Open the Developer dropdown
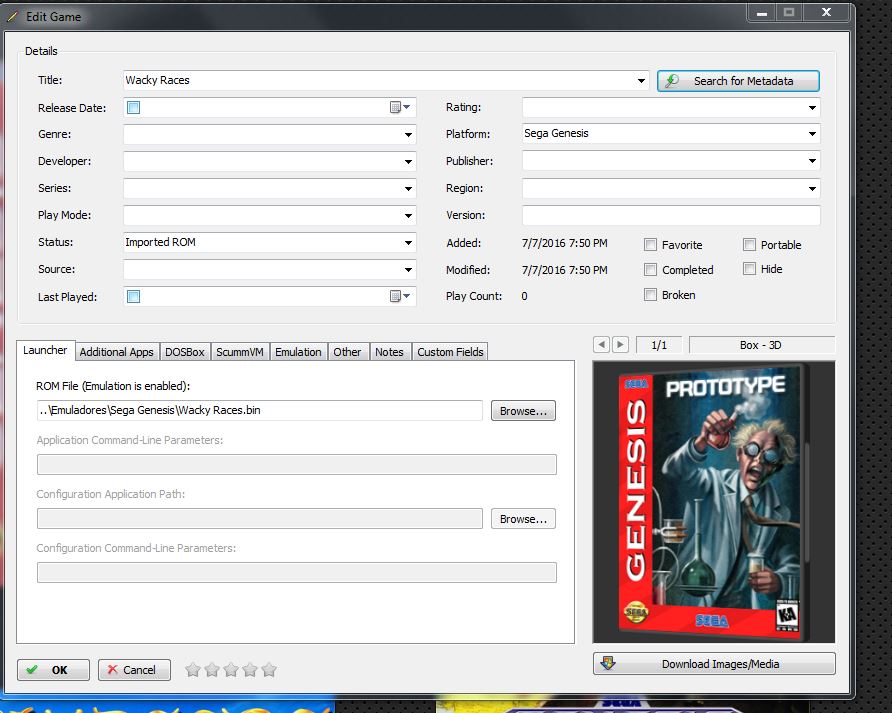This screenshot has height=713, width=892. 408,162
